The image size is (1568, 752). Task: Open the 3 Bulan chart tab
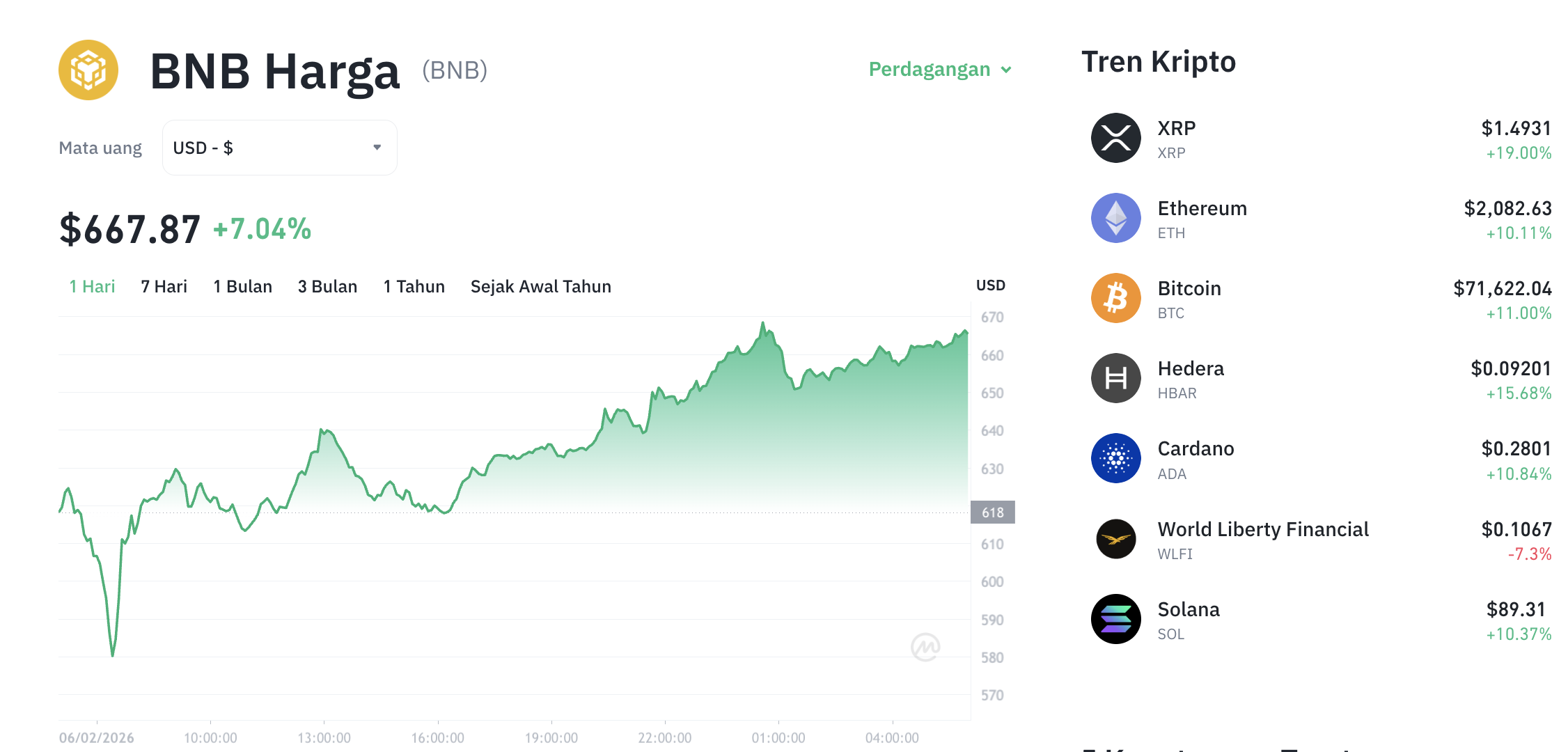327,286
